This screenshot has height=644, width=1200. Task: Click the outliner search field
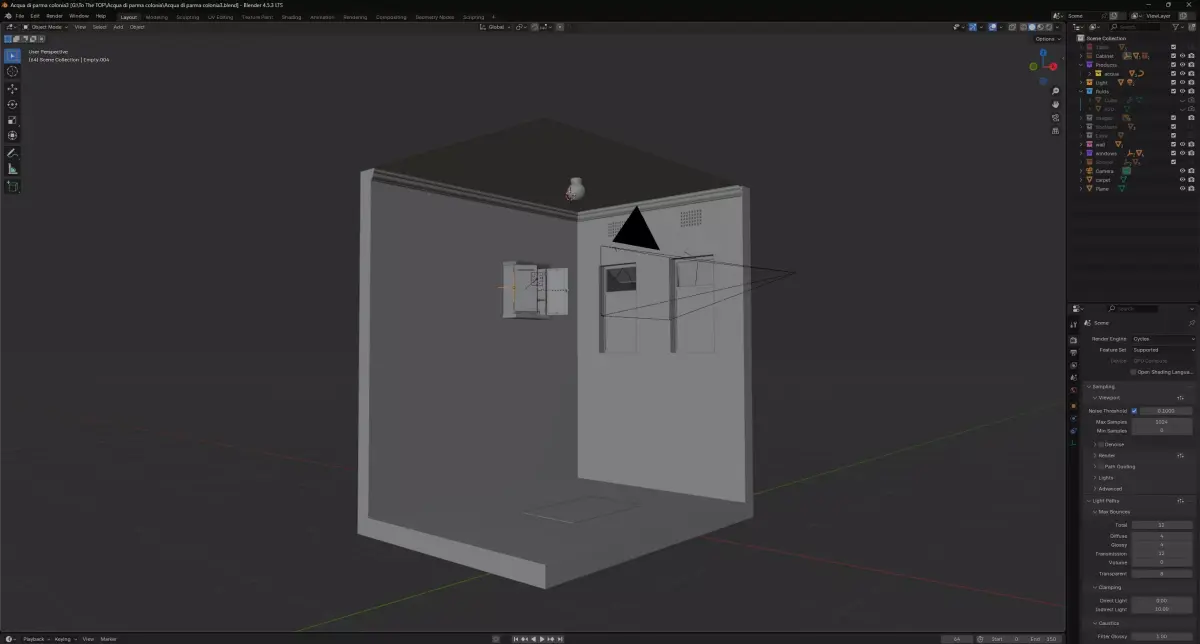tap(1135, 27)
